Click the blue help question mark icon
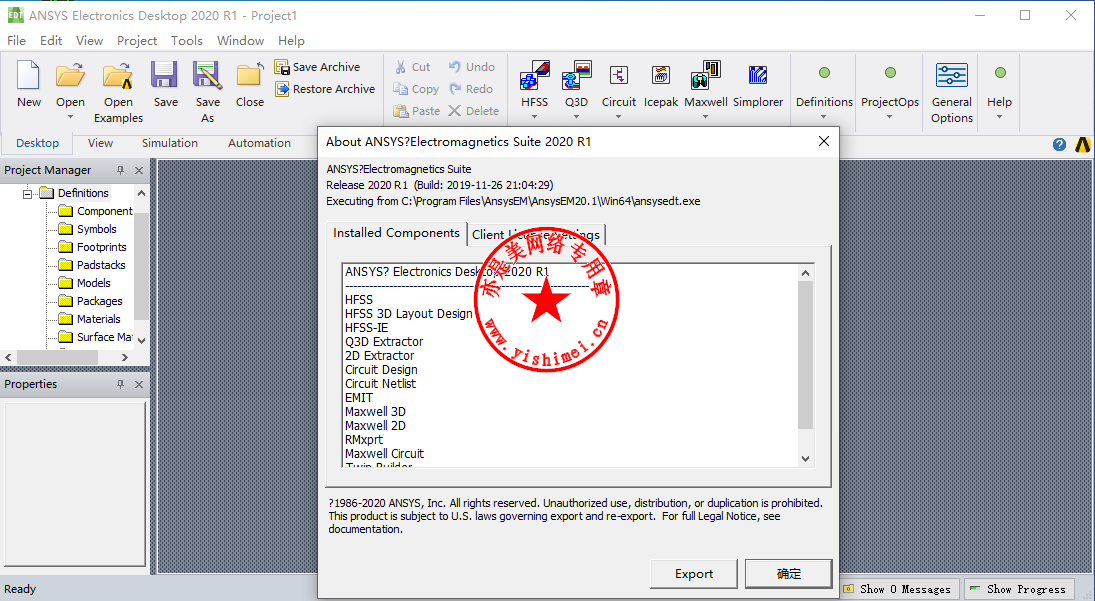Viewport: 1095px width, 601px height. tap(1059, 144)
